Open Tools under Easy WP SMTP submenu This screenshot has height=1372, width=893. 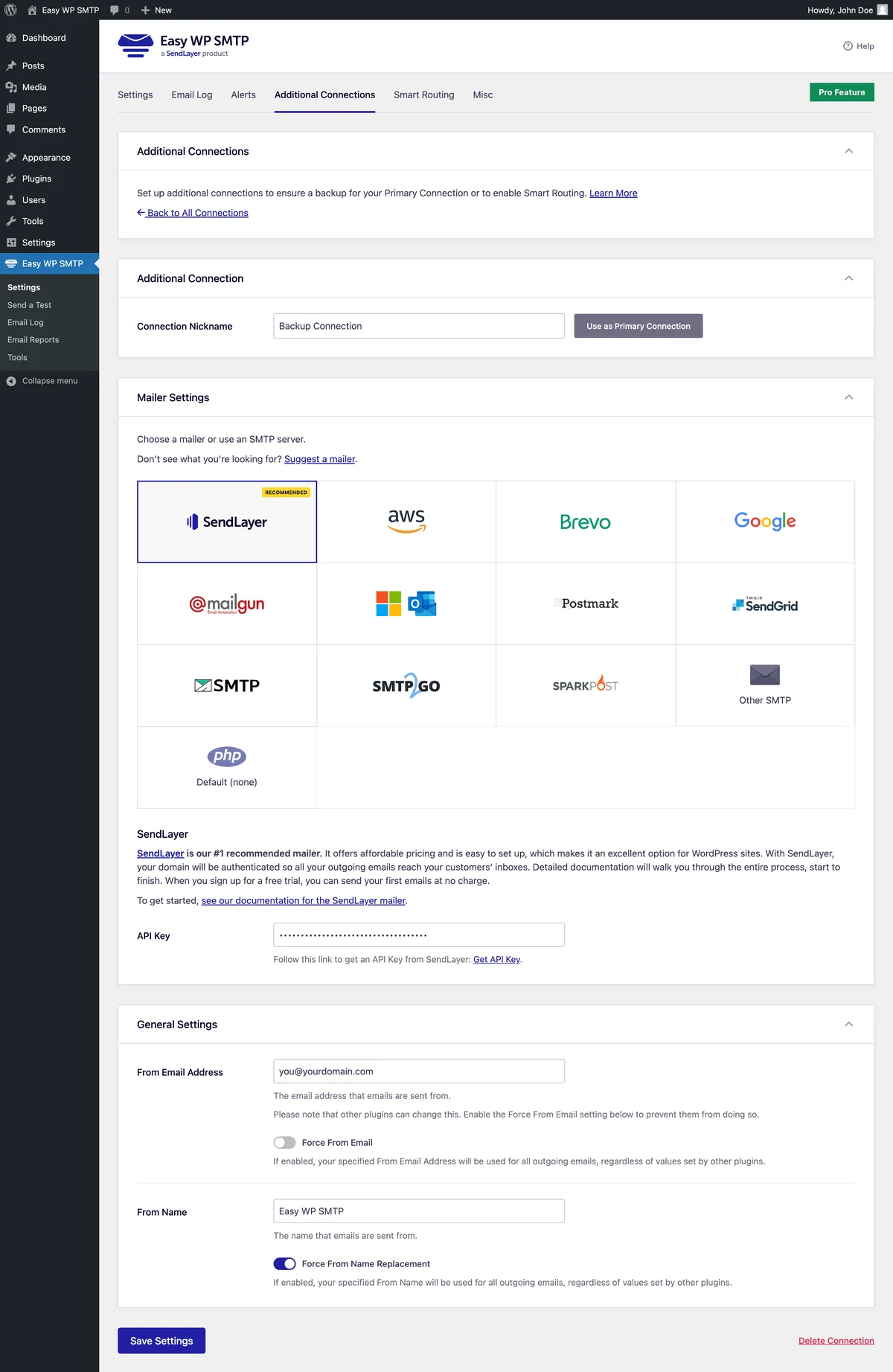pos(17,358)
